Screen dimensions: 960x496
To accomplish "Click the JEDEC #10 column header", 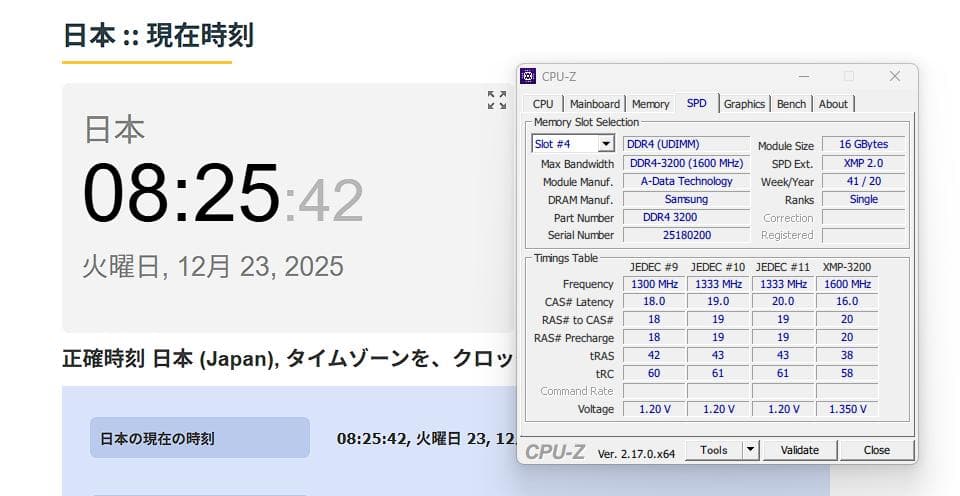I will click(718, 267).
